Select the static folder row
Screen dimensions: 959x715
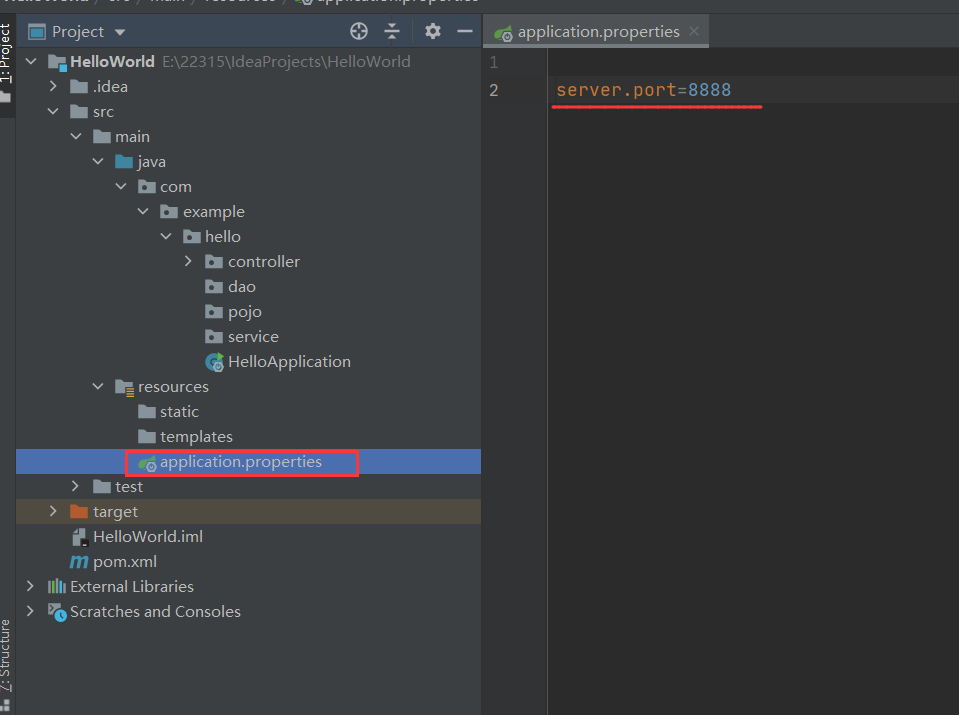[248, 412]
